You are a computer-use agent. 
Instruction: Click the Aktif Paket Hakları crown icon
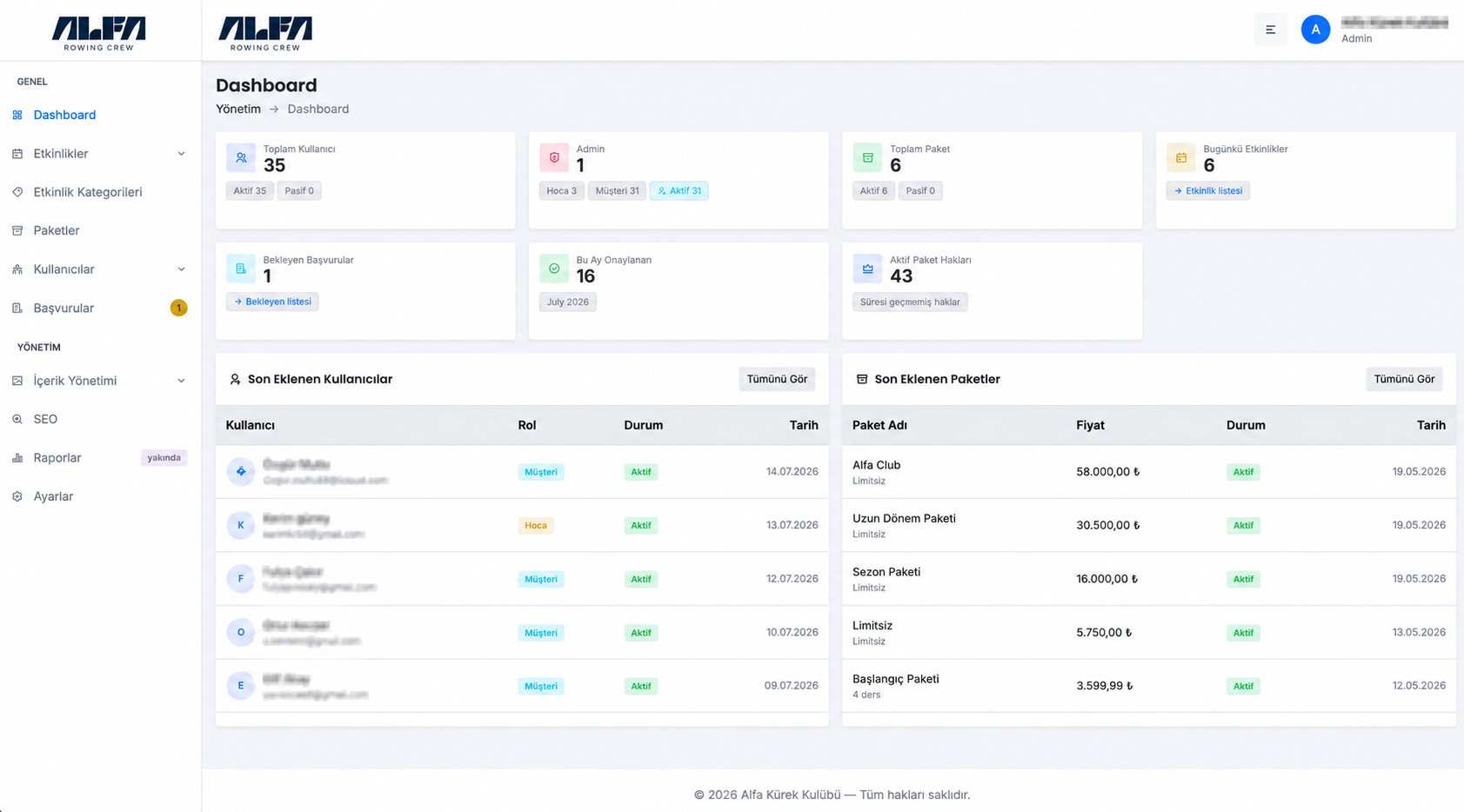click(x=867, y=269)
